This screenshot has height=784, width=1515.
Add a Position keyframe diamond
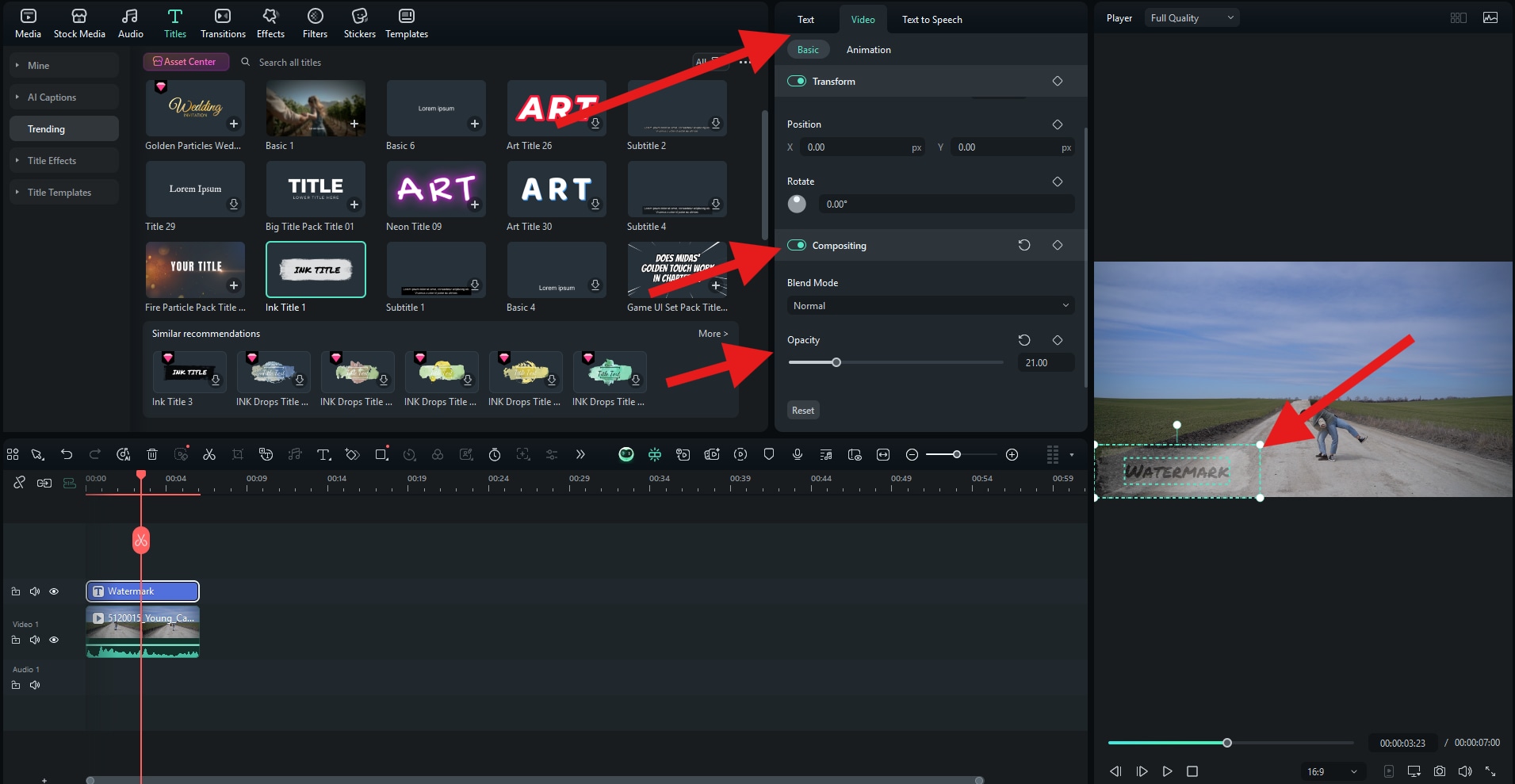(x=1057, y=124)
